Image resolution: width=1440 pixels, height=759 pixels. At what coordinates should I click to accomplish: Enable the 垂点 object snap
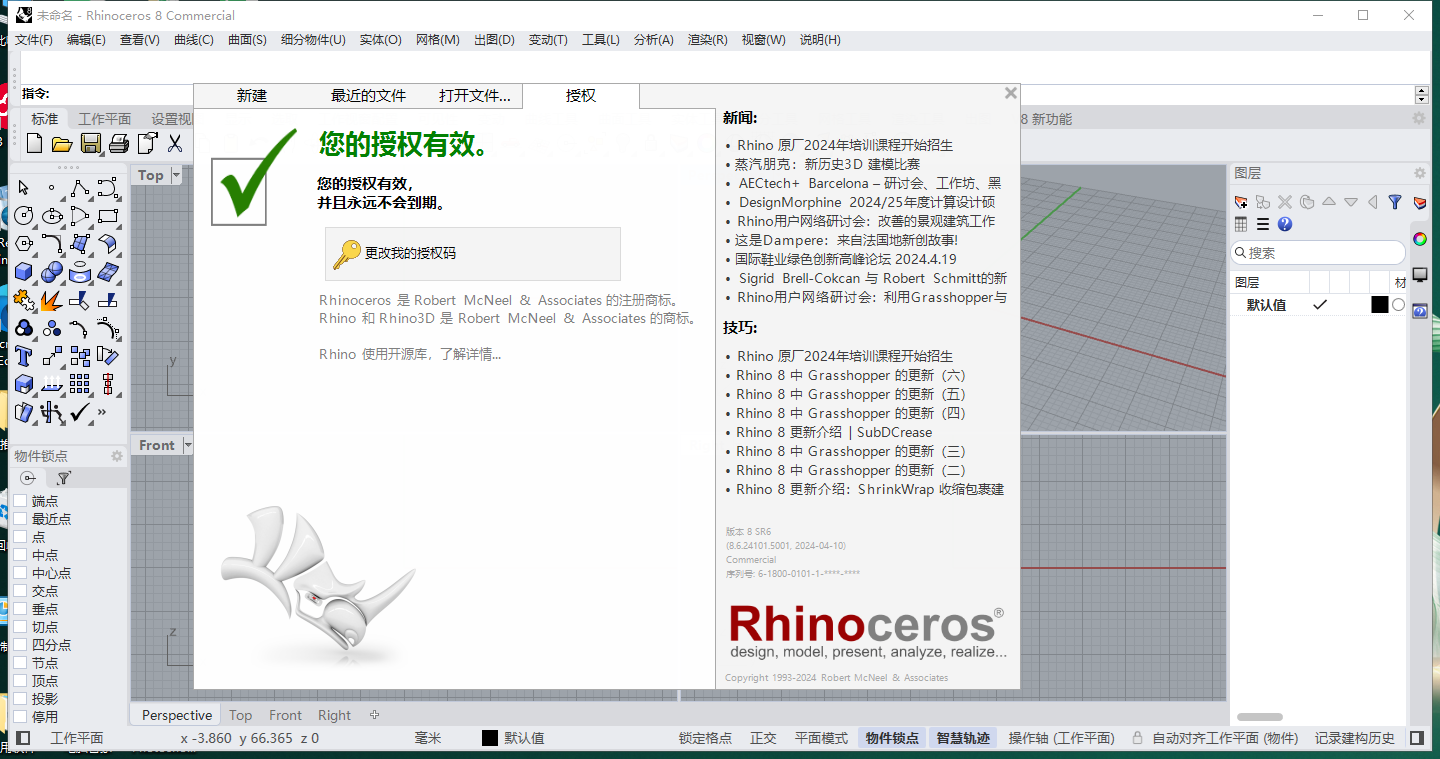click(19, 609)
